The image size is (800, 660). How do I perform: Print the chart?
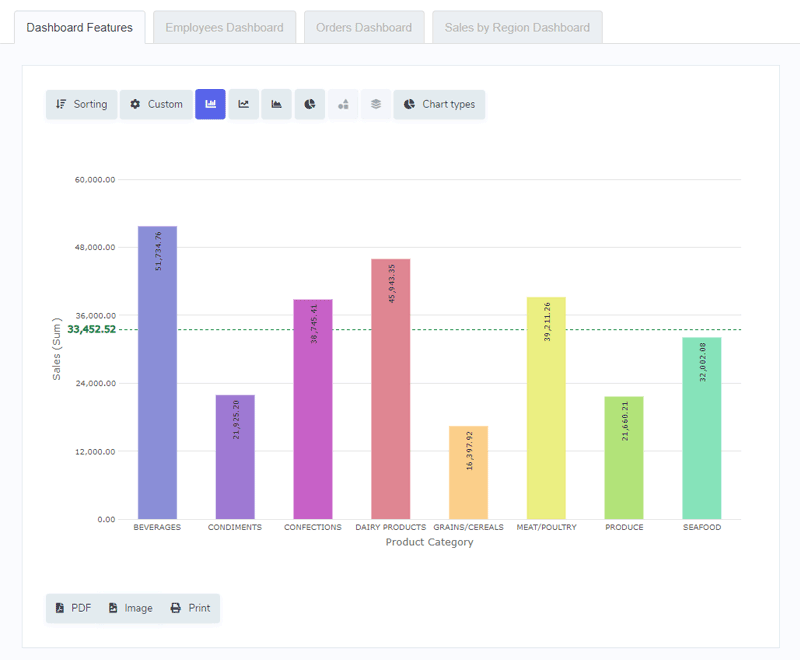(x=190, y=608)
